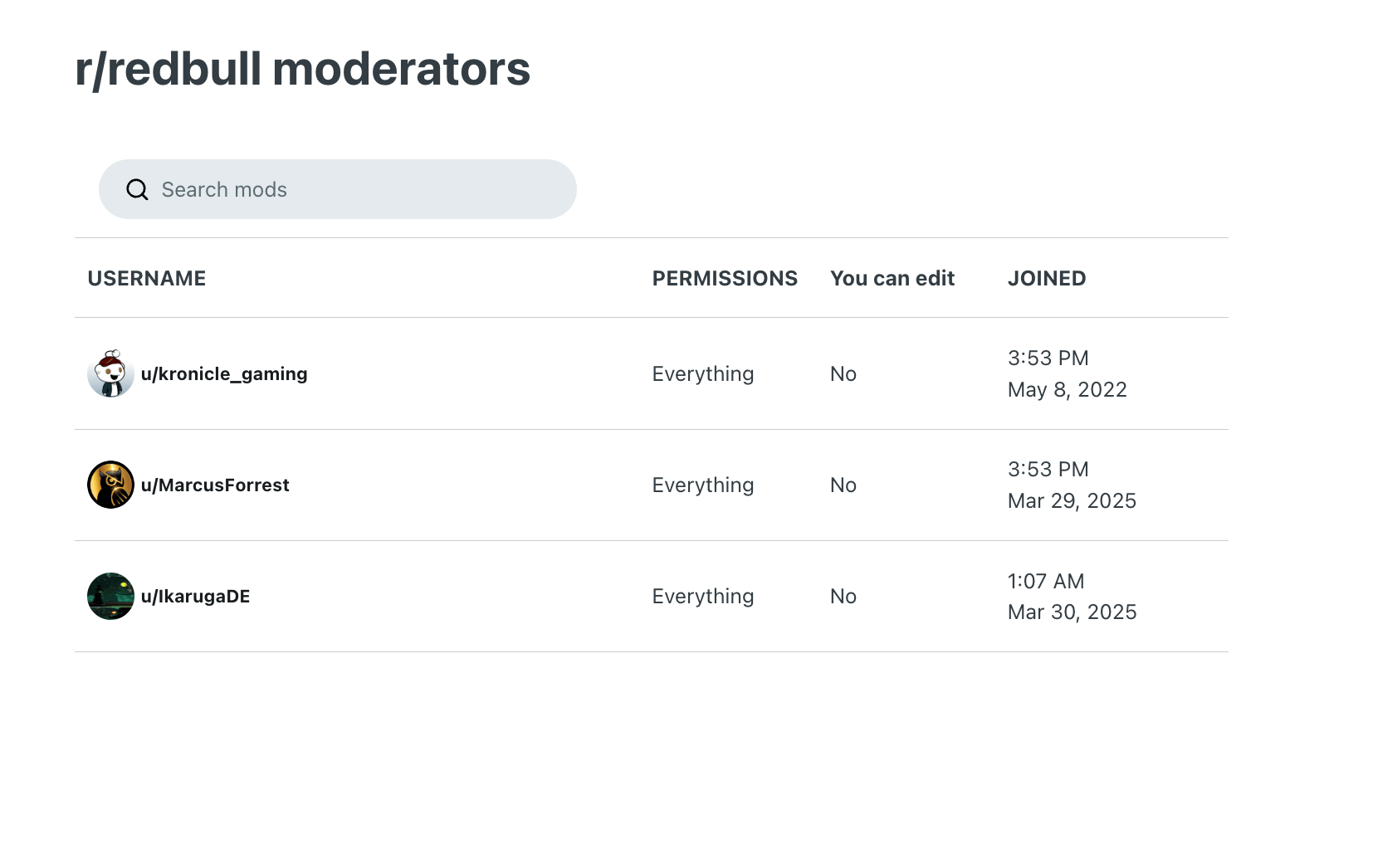The height and width of the screenshot is (868, 1373).
Task: Click IkarugaDE's Everything permission cell
Action: 703,597
